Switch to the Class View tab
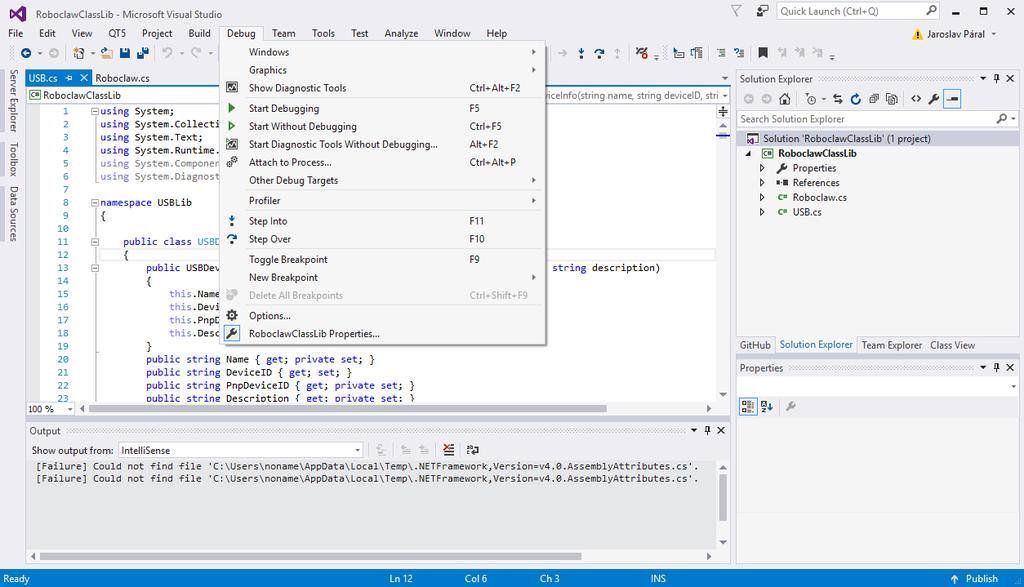 pos(952,345)
